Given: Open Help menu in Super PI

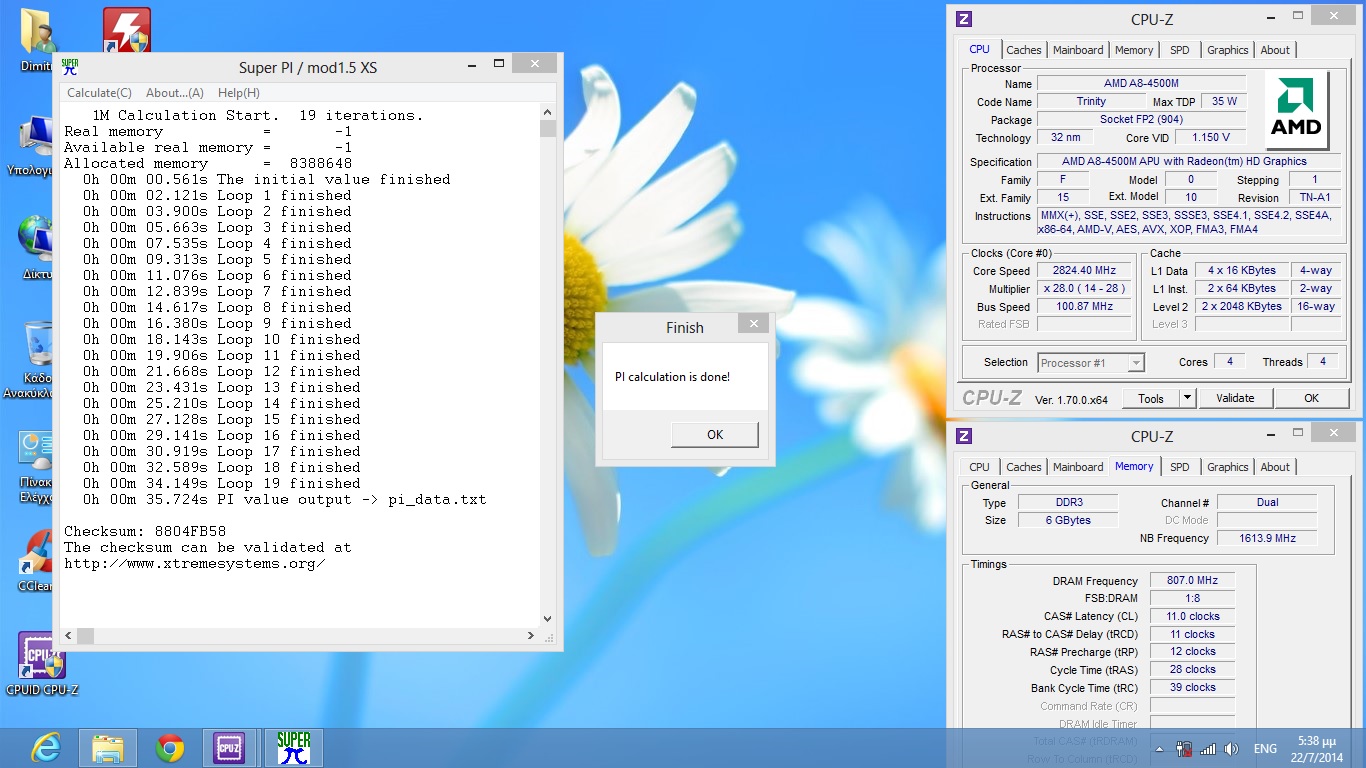Looking at the screenshot, I should [239, 93].
